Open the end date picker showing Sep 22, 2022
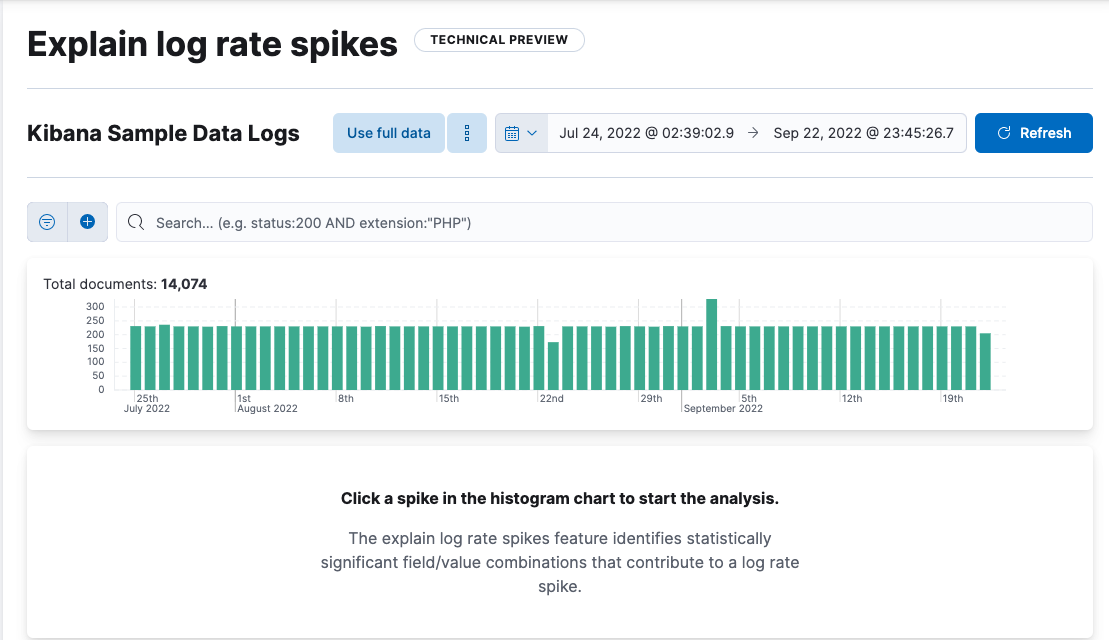 (864, 132)
